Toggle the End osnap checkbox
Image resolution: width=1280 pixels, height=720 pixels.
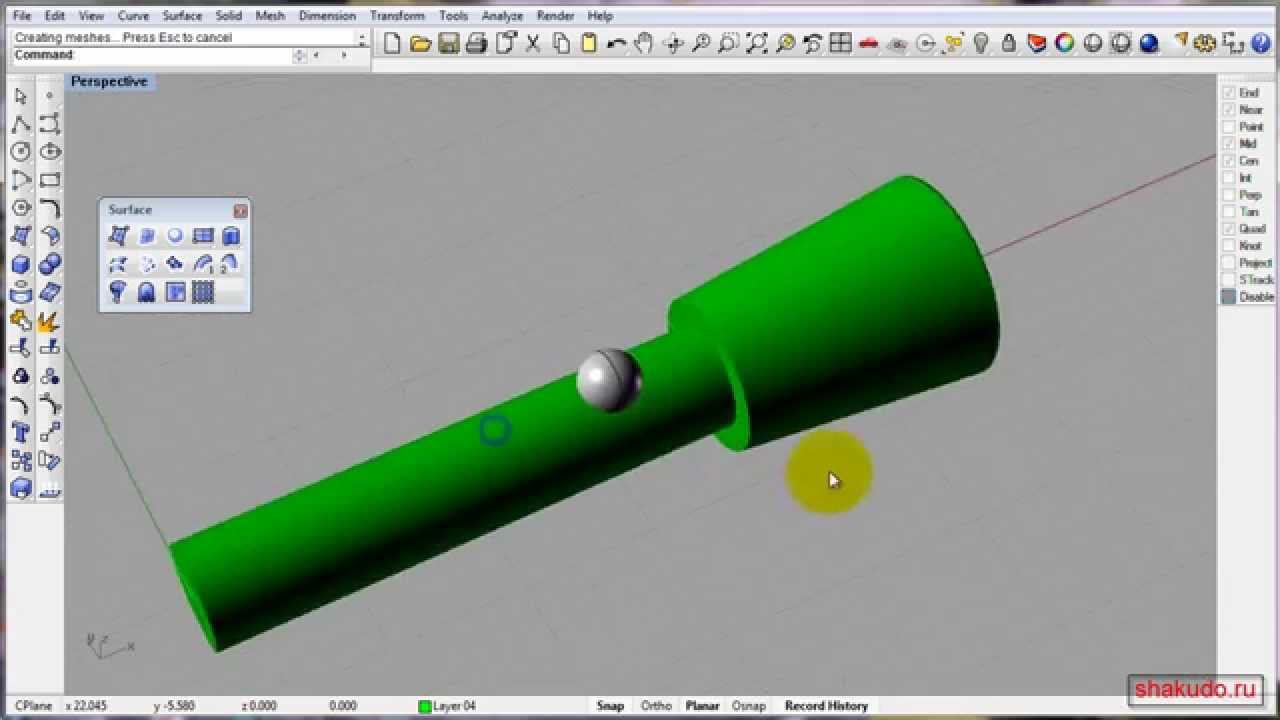pyautogui.click(x=1229, y=93)
